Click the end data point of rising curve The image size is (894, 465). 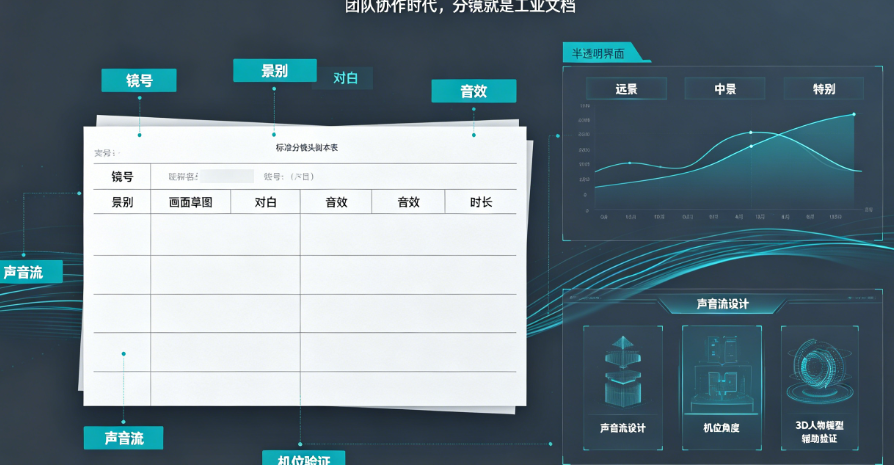pos(854,115)
